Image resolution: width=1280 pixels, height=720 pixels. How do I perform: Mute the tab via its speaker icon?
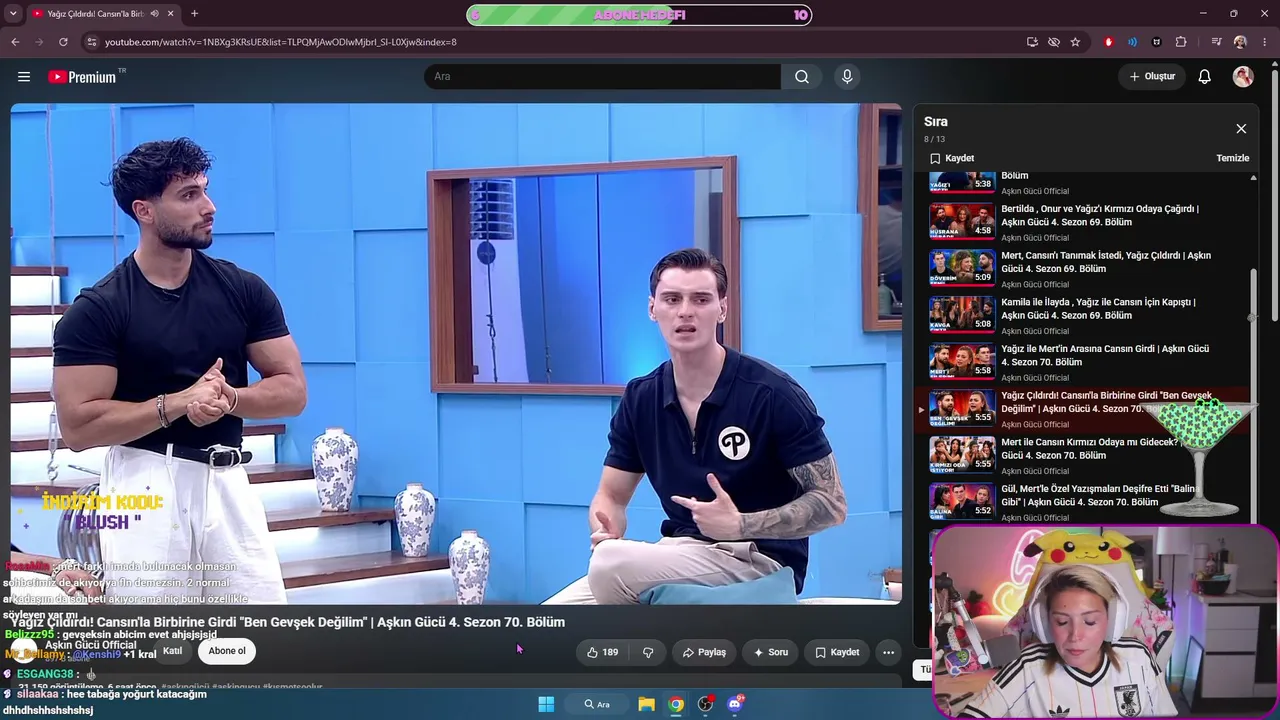154,14
